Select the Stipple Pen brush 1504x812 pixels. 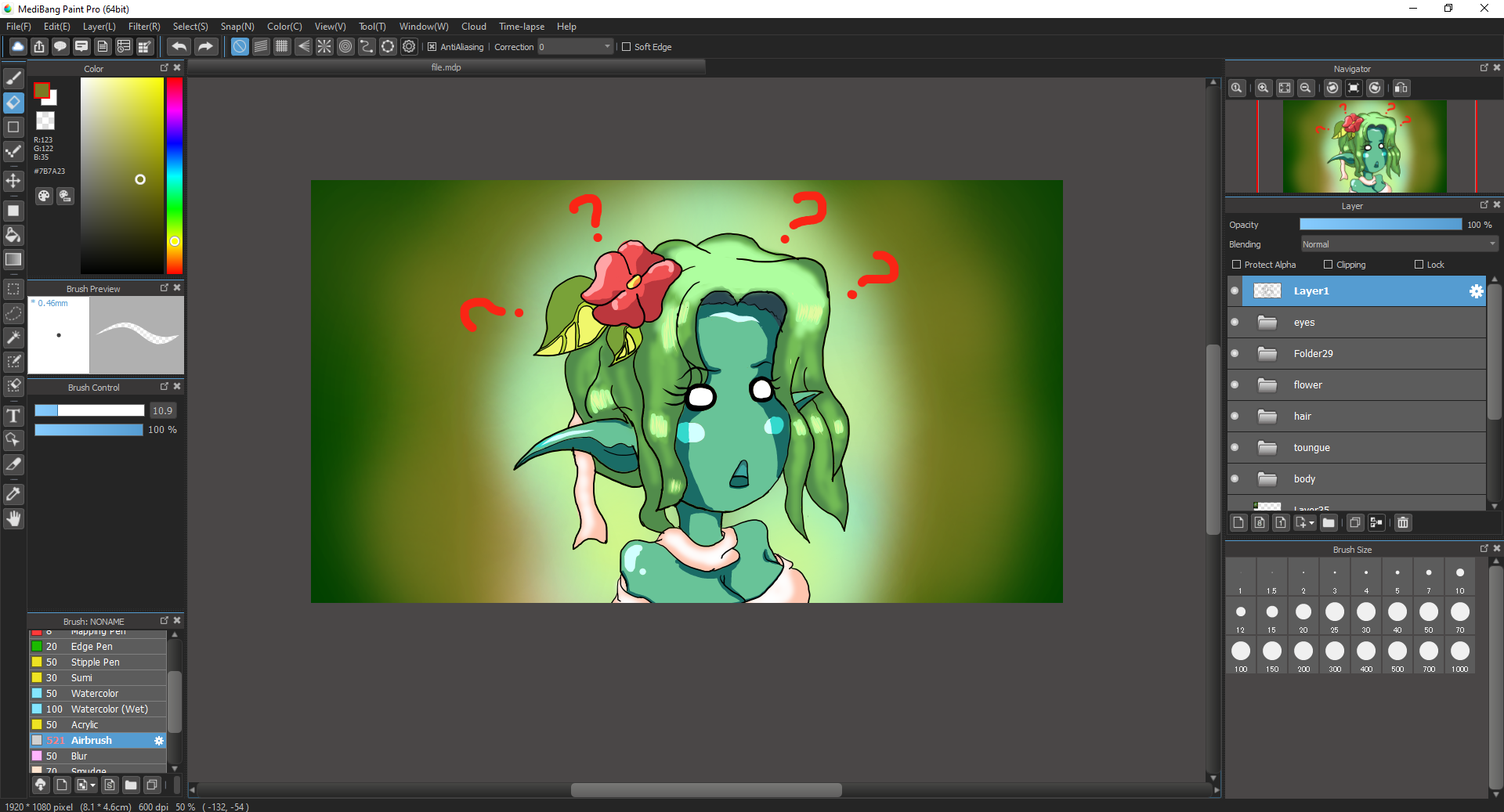pyautogui.click(x=98, y=662)
